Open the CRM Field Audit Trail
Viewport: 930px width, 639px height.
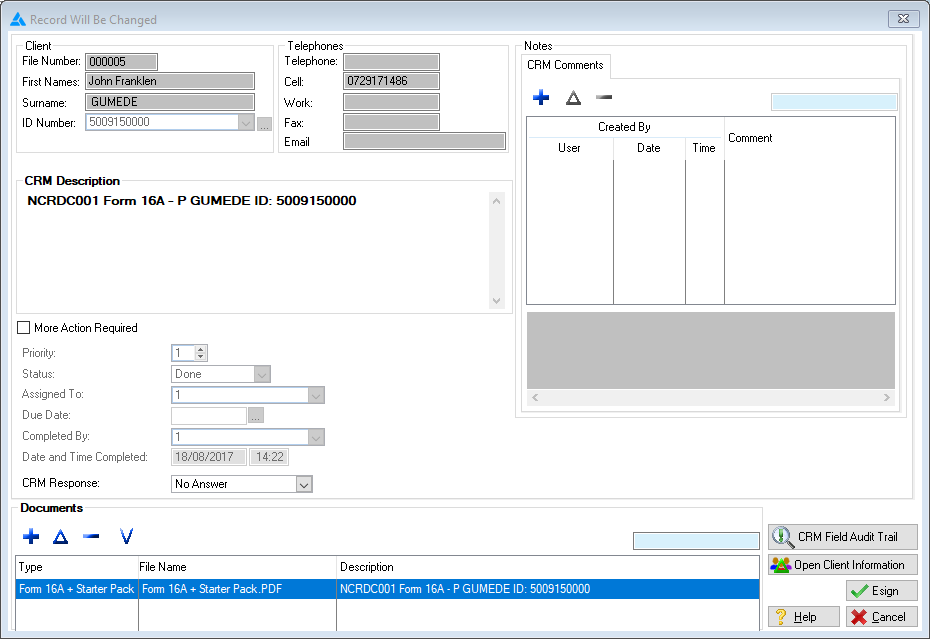pos(842,537)
